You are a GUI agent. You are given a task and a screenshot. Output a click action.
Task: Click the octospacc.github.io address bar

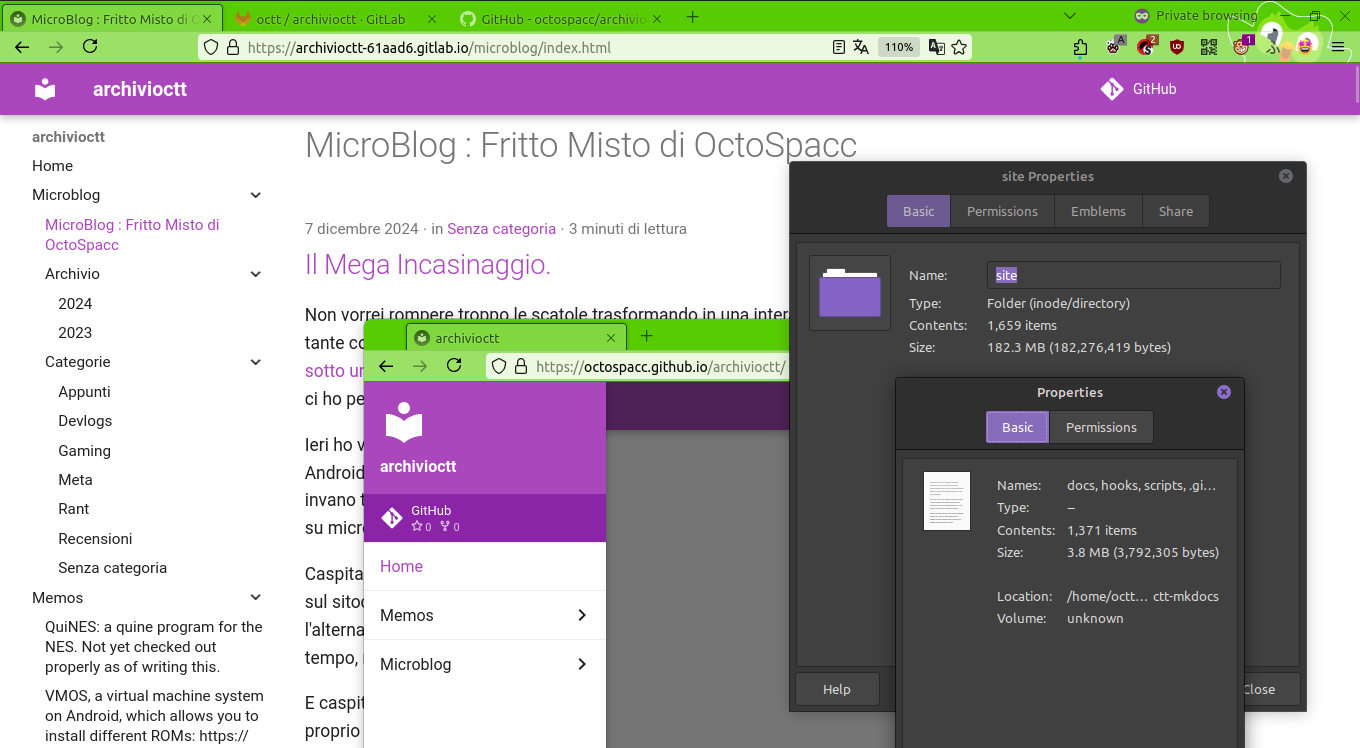[x=637, y=367]
